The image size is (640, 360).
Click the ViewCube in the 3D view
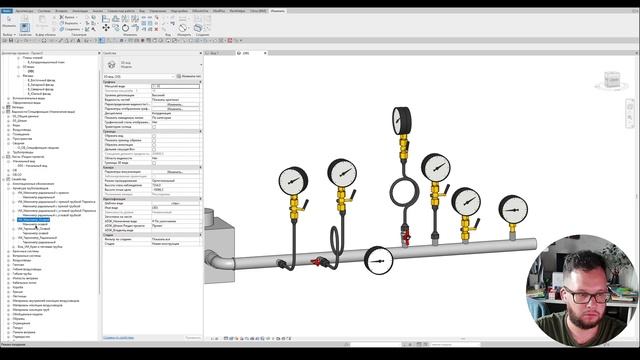point(611,80)
